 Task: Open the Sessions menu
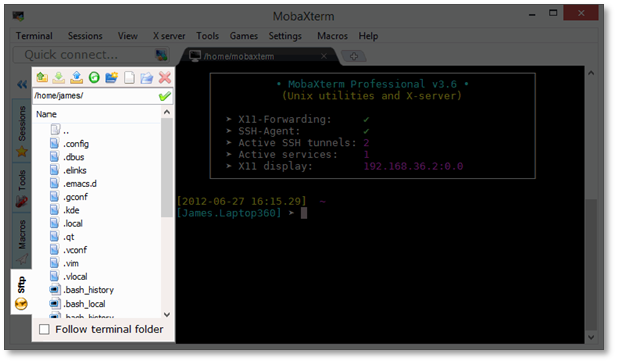[85, 36]
